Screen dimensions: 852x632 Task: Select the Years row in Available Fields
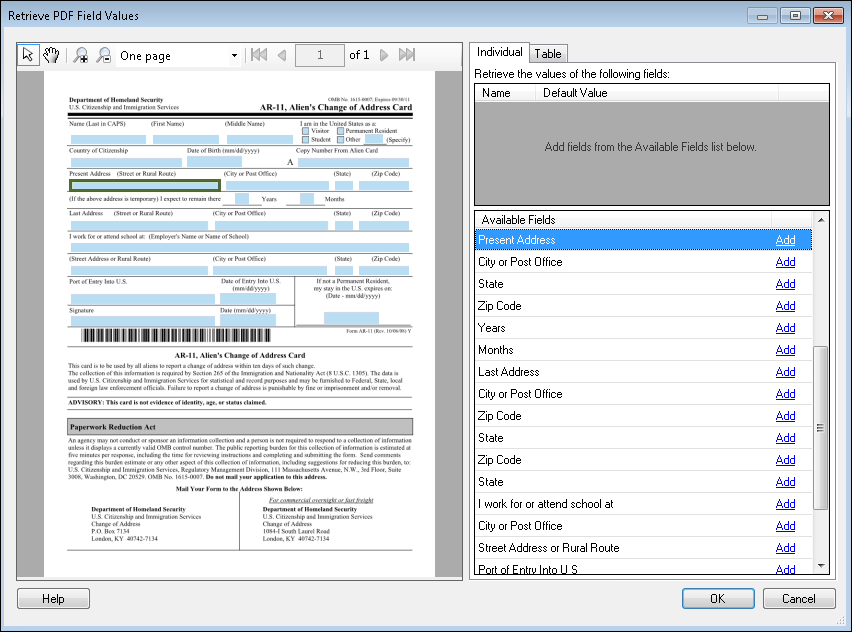(x=643, y=328)
